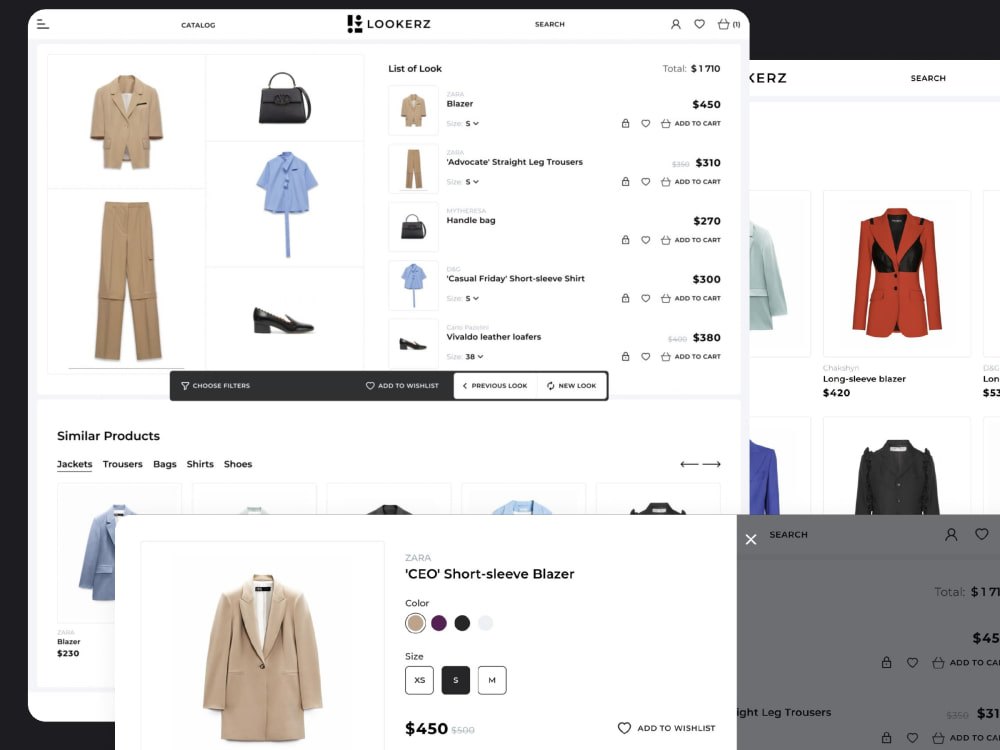The width and height of the screenshot is (1000, 750).
Task: Favorite the Handle bag with heart icon
Action: coord(645,240)
